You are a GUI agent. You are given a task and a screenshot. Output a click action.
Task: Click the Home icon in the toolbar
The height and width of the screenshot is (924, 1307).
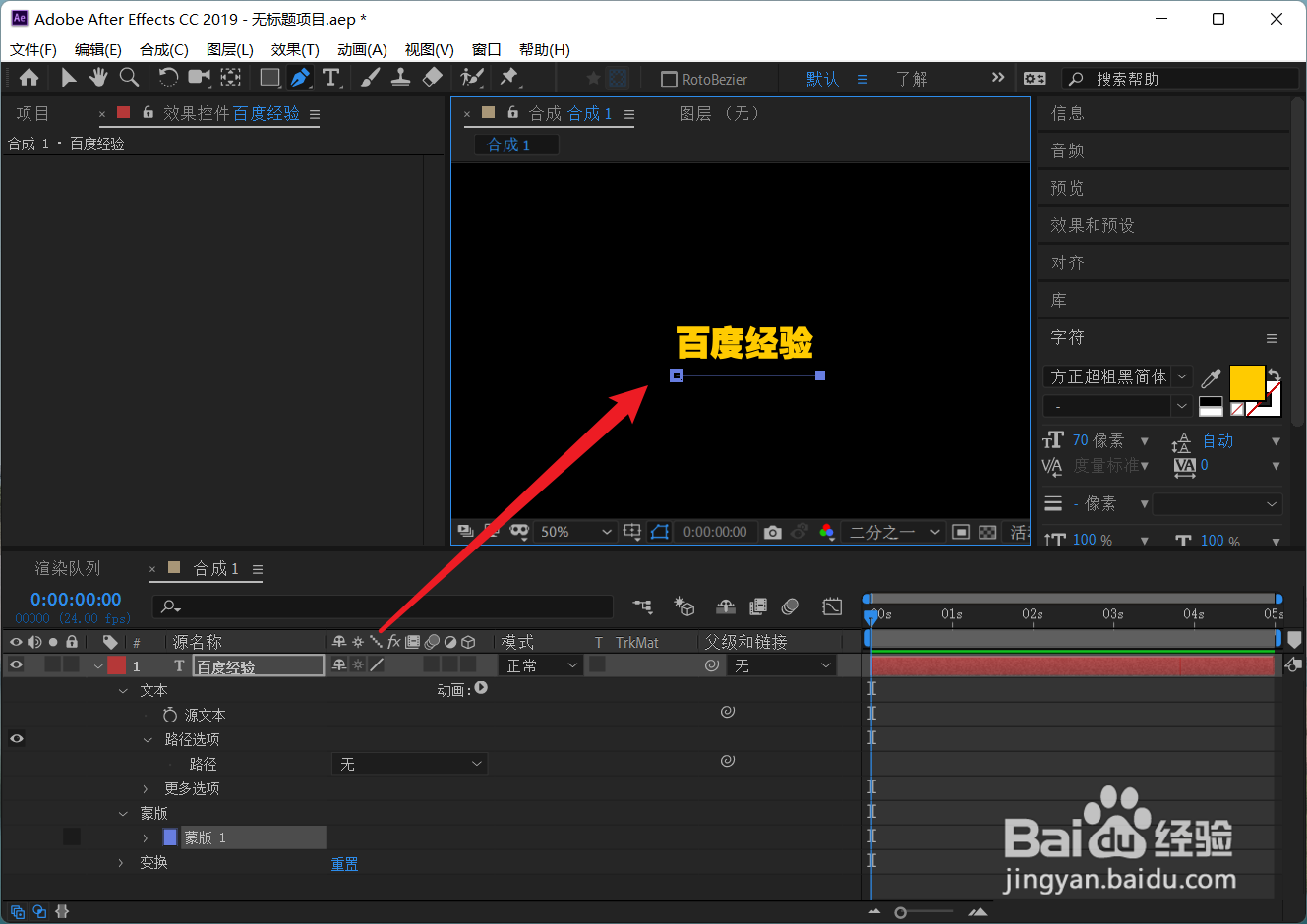click(x=29, y=78)
